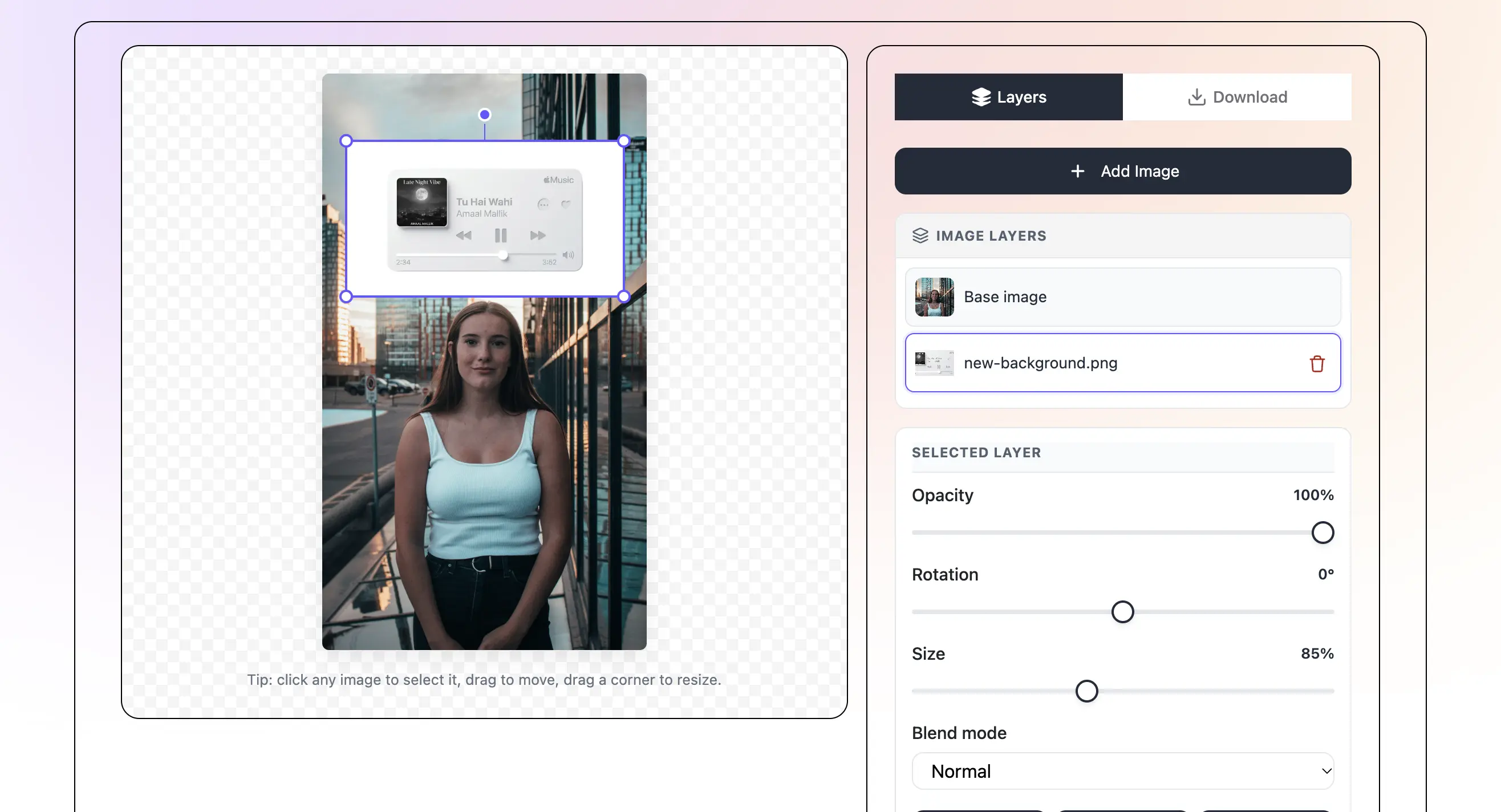Open the Download tab
Viewport: 1501px width, 812px height.
(x=1237, y=97)
